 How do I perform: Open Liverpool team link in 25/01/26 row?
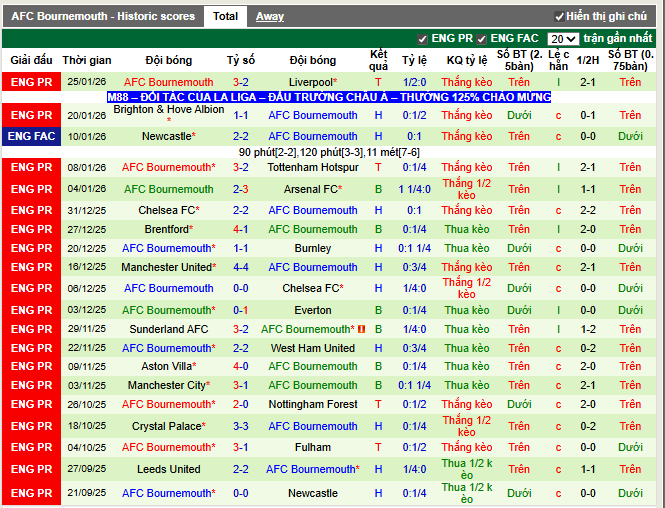(313, 82)
